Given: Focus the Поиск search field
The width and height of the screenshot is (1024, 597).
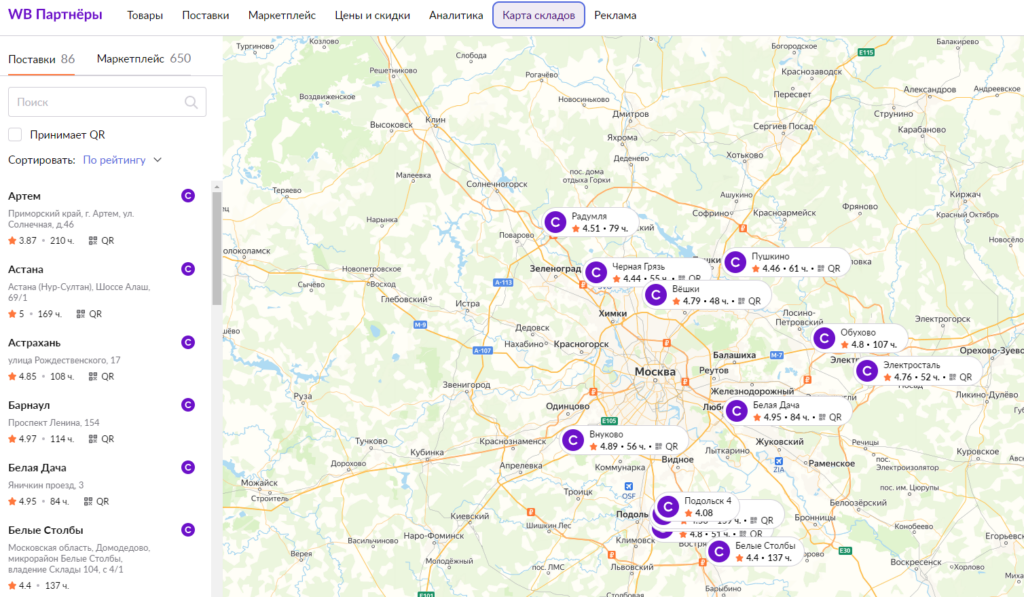Looking at the screenshot, I should click(107, 102).
